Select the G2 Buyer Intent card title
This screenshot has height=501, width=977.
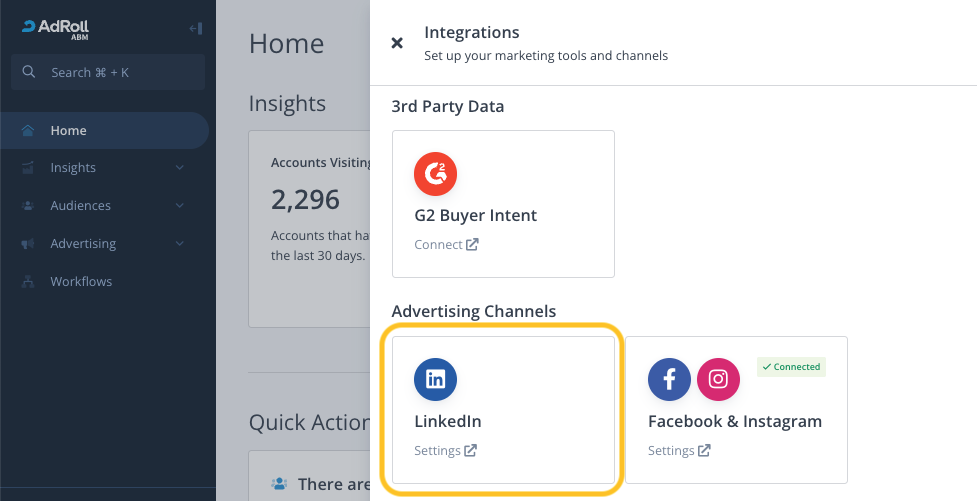pyautogui.click(x=475, y=215)
